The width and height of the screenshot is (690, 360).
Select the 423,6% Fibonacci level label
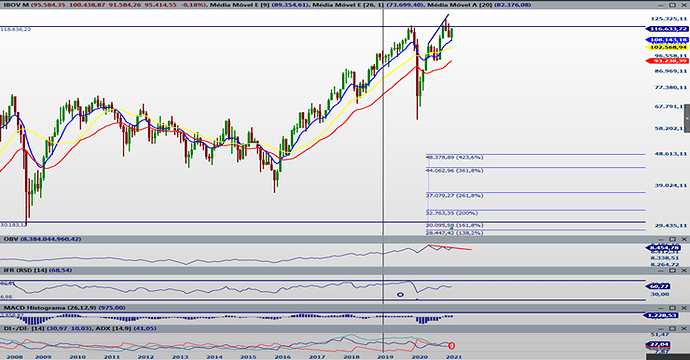coord(455,157)
